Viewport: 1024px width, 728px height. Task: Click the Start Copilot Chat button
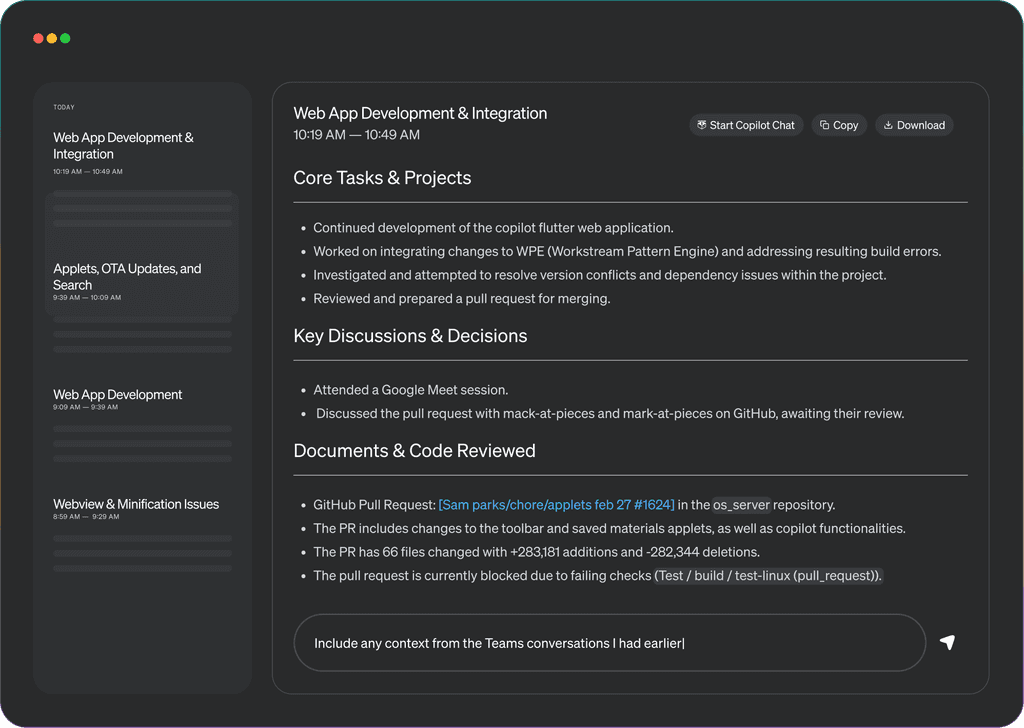pyautogui.click(x=746, y=125)
